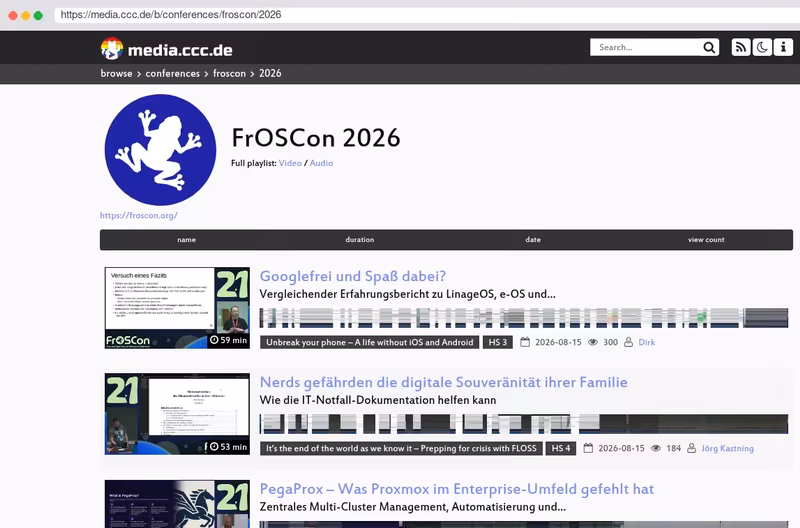Image resolution: width=800 pixels, height=528 pixels.
Task: Click the search magnifier icon
Action: (x=709, y=47)
